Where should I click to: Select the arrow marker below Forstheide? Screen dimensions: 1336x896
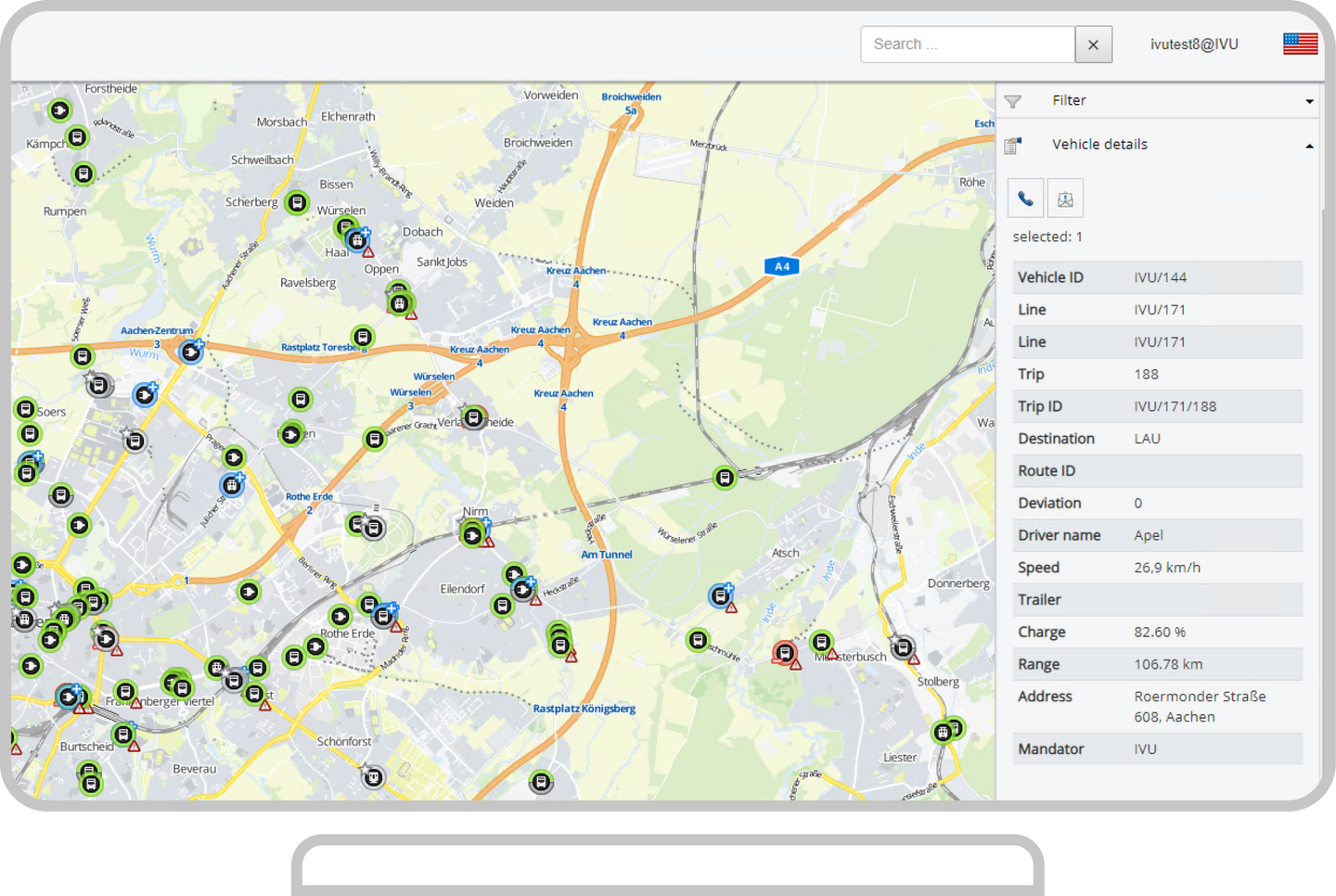tap(59, 110)
